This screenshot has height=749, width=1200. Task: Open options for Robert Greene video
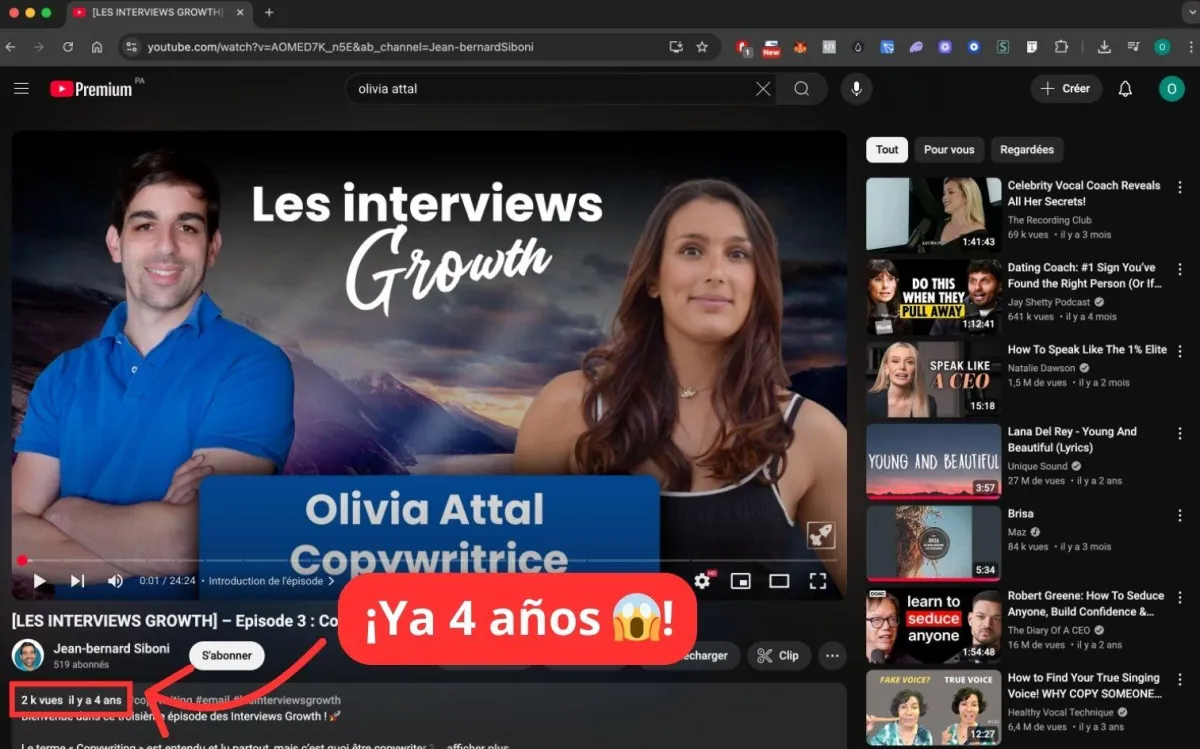(1180, 597)
